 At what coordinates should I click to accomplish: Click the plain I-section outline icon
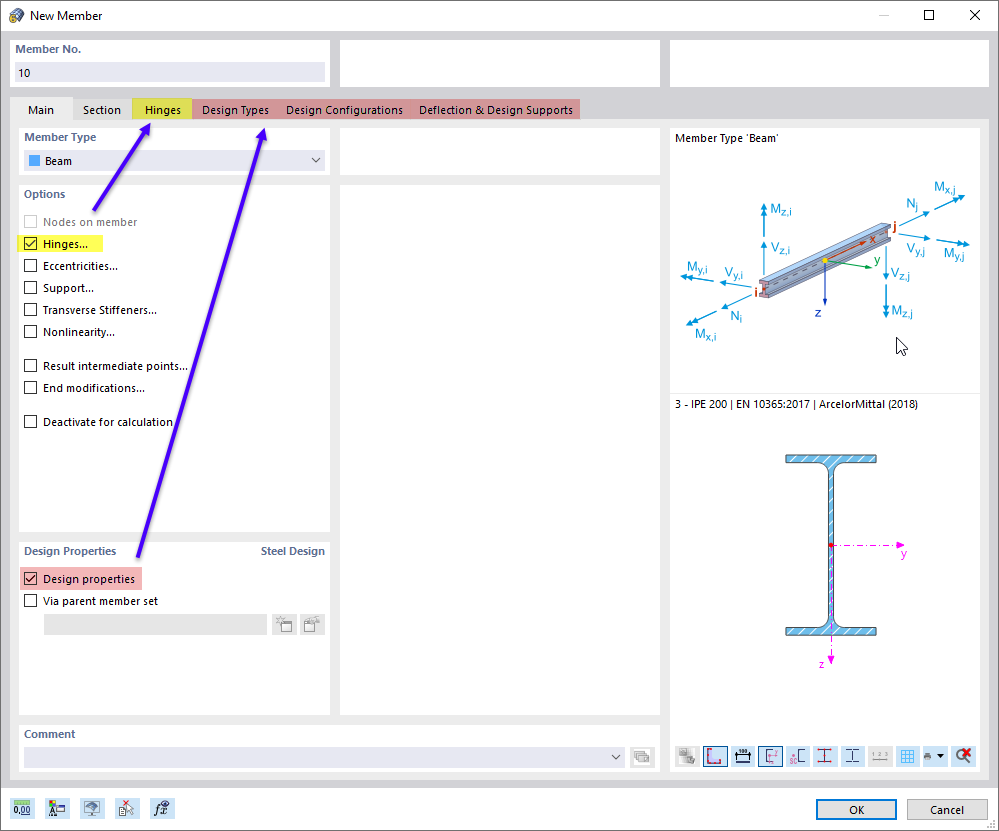pos(852,756)
